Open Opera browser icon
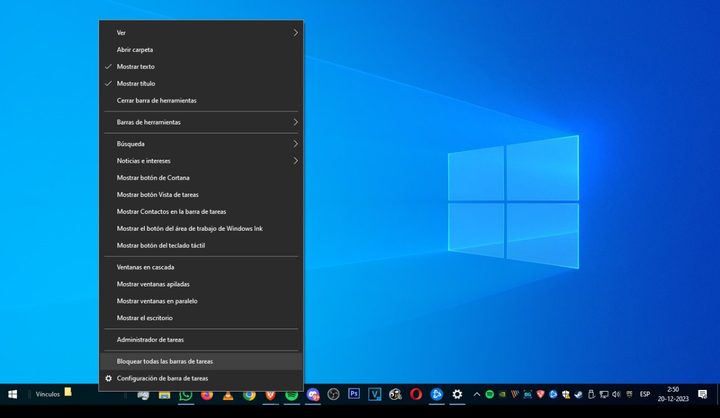 click(415, 395)
